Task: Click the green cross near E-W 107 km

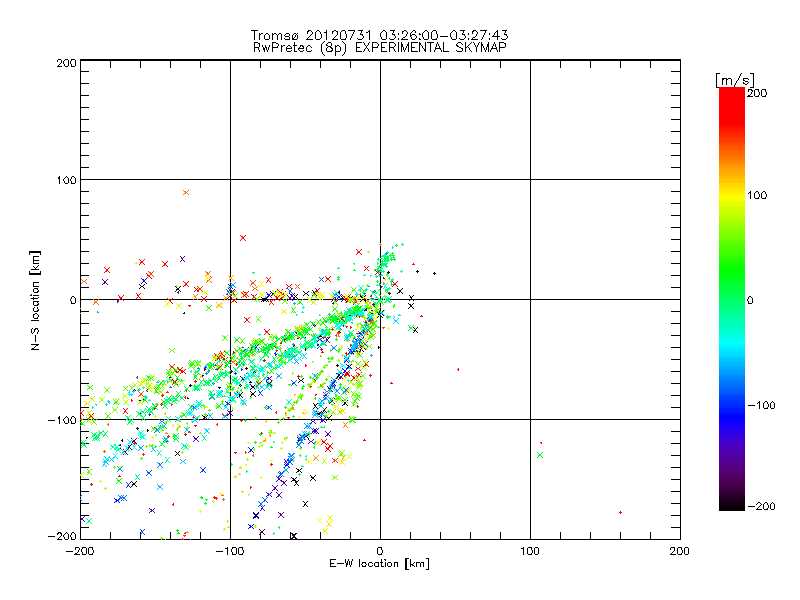Action: coord(540,455)
